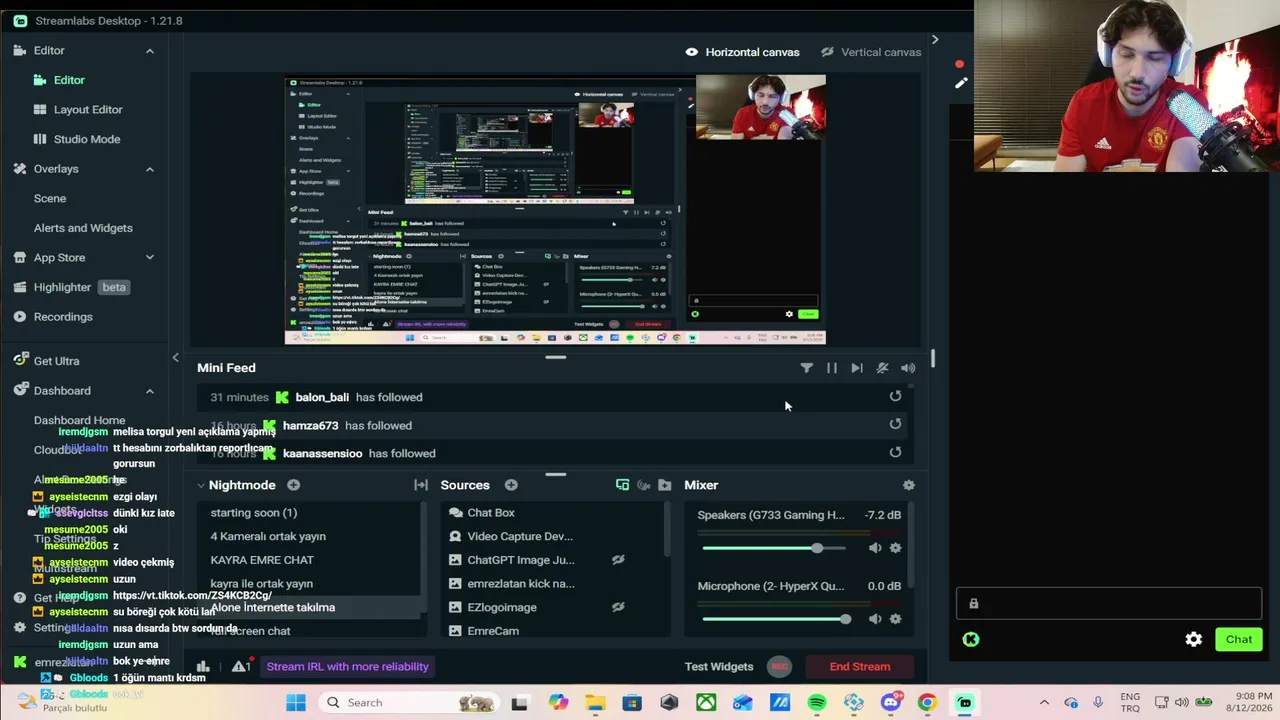Open Alerts and Widgets page

[83, 228]
